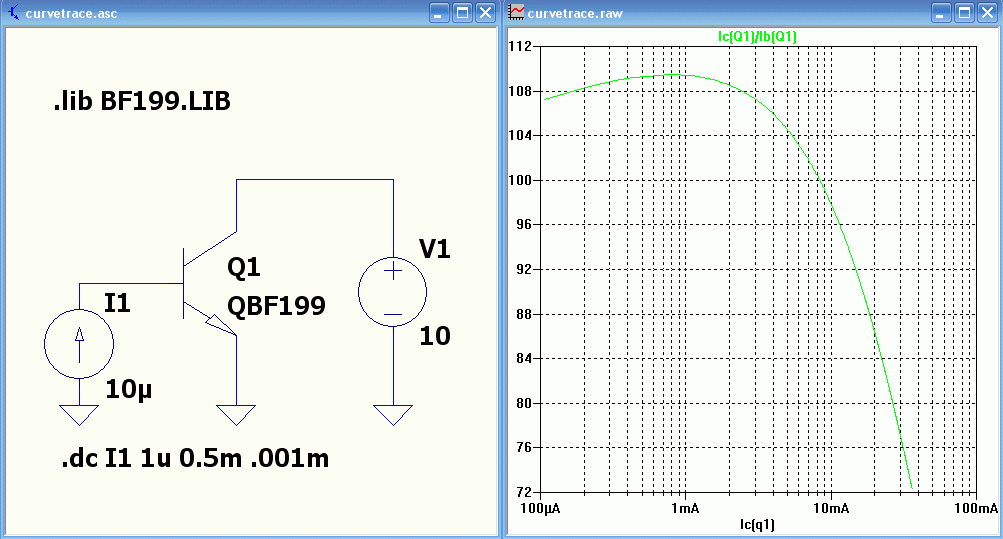Click the QBF199 model name label
This screenshot has height=539, width=1003.
click(276, 306)
